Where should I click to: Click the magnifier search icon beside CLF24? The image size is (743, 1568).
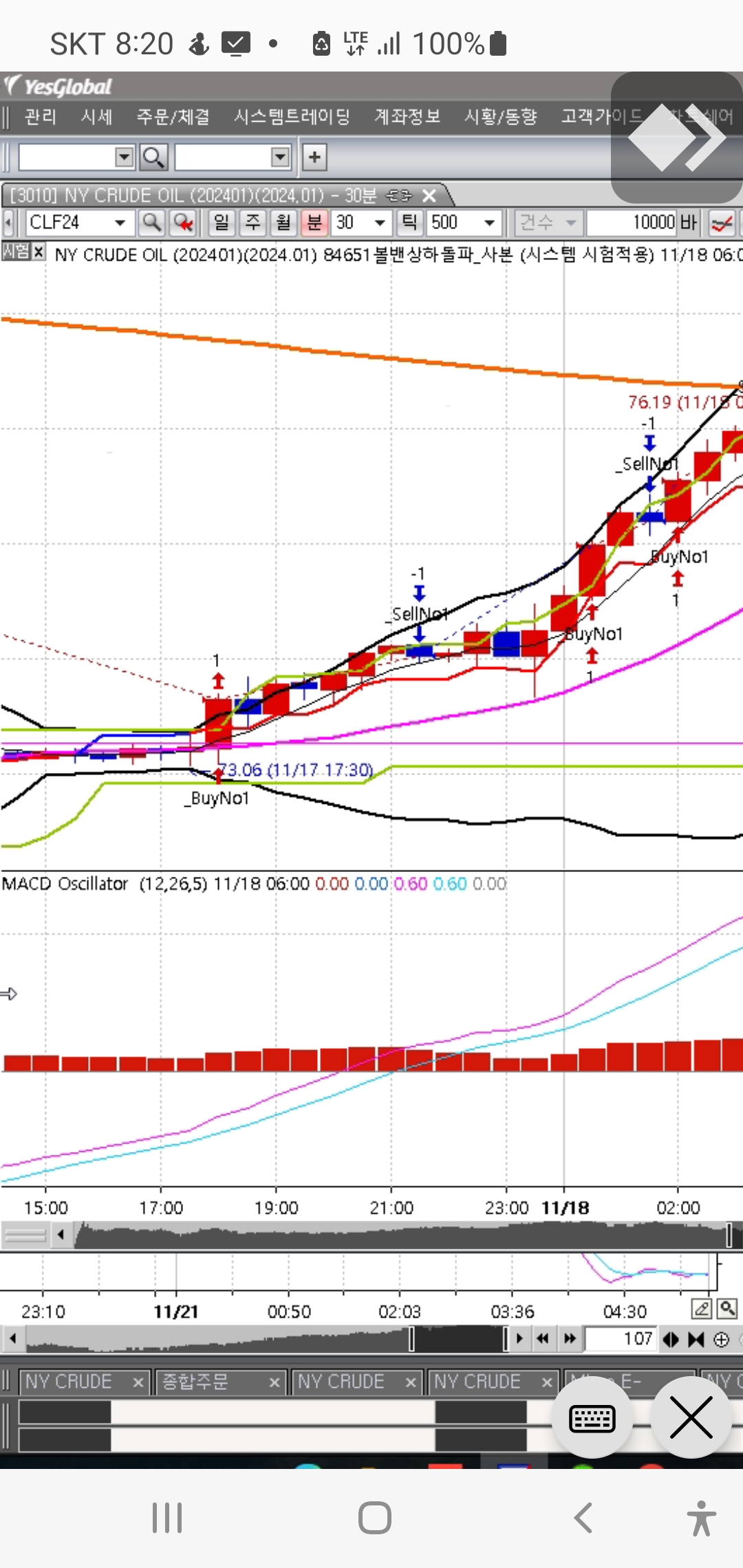tap(151, 223)
